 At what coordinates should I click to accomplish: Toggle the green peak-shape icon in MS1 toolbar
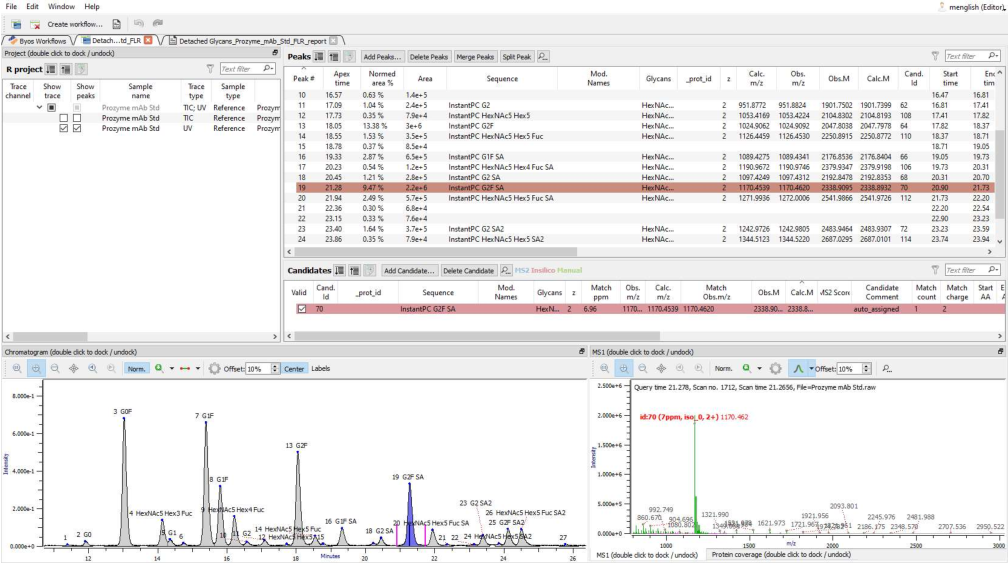click(x=798, y=368)
